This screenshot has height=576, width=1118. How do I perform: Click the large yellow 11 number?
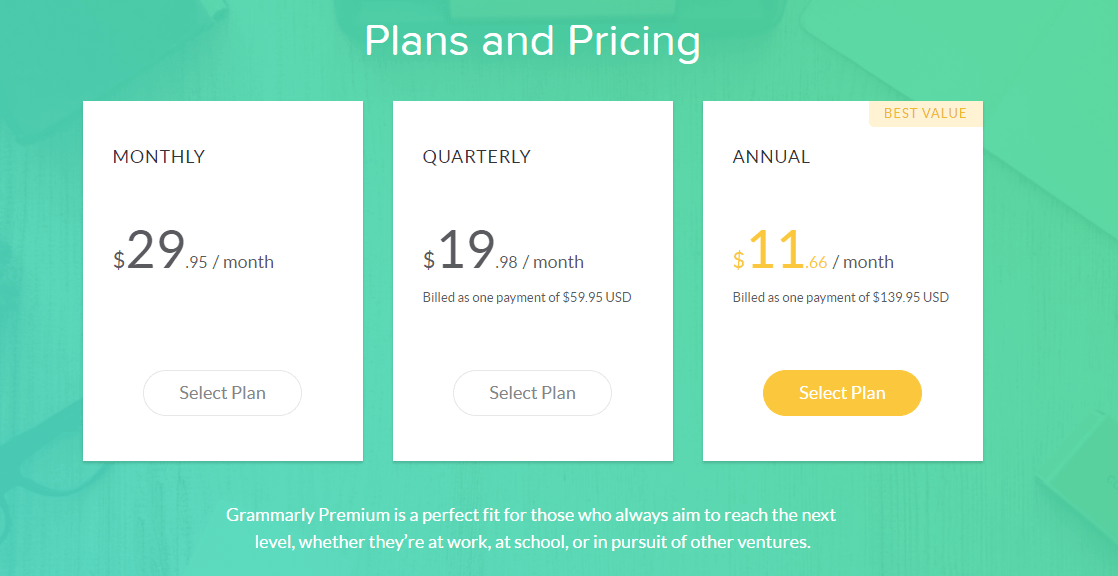point(776,250)
